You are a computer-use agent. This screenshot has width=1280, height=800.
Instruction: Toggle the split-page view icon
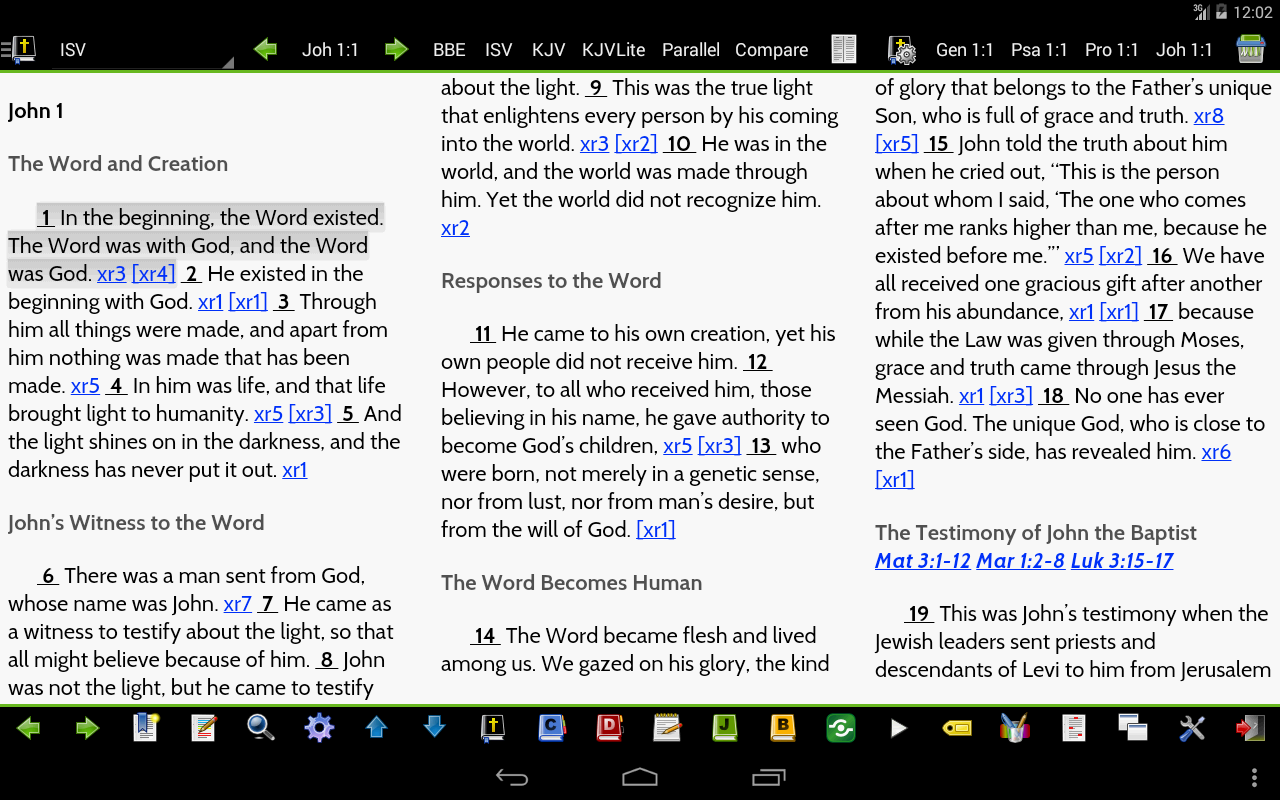pos(844,49)
